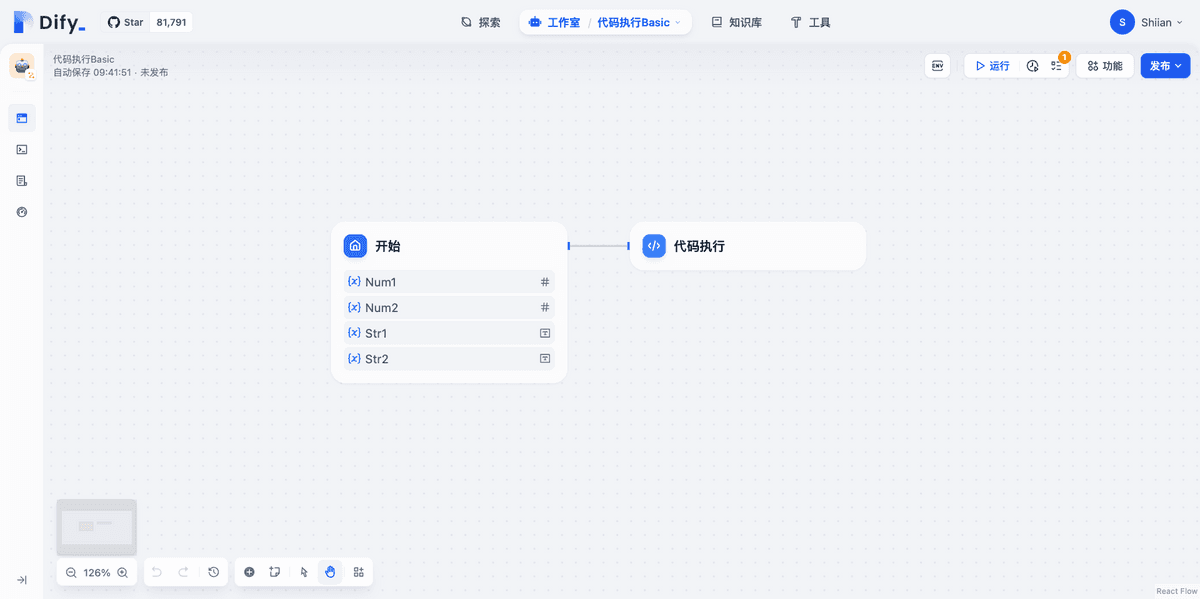Open run history clock icon
1200x599 pixels.
pos(1032,66)
